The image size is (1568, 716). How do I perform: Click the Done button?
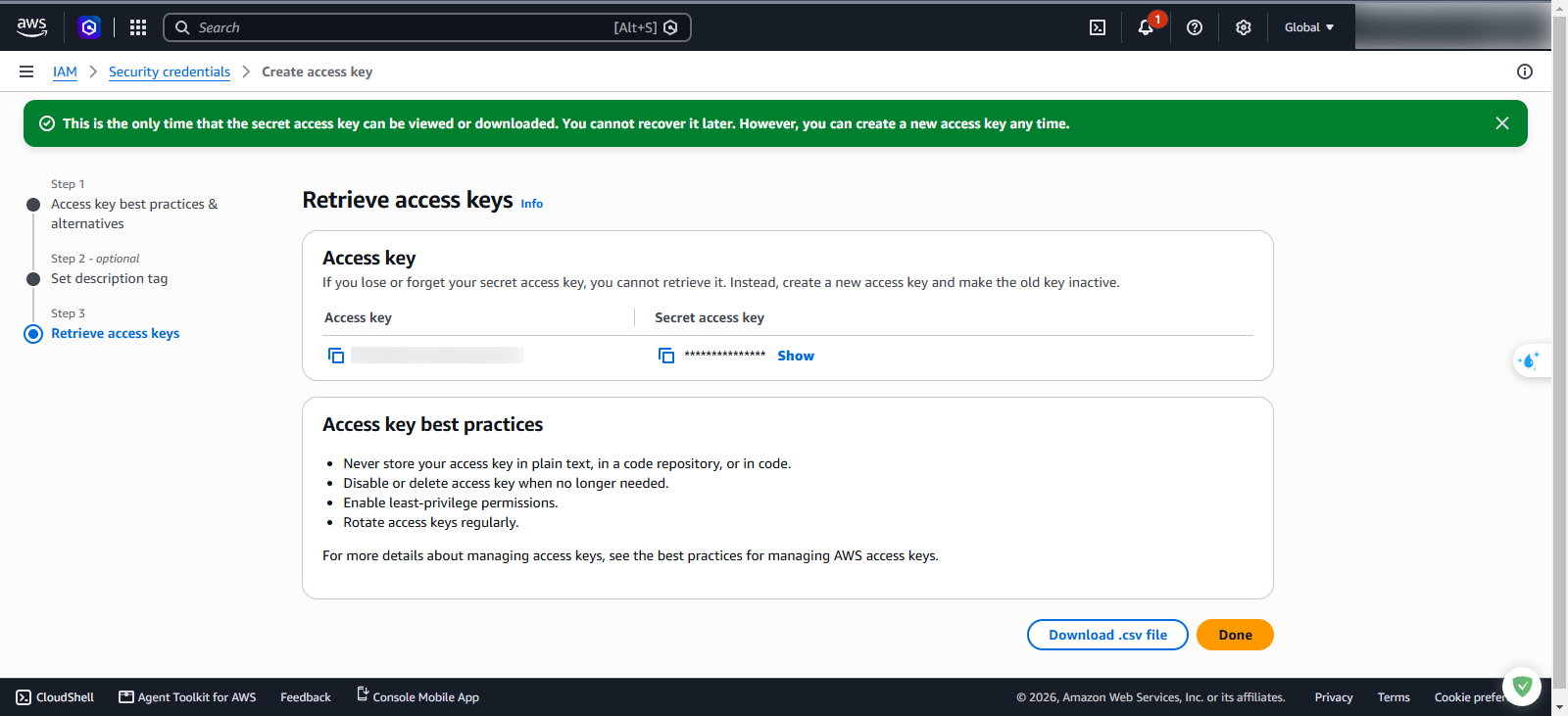pyautogui.click(x=1235, y=635)
